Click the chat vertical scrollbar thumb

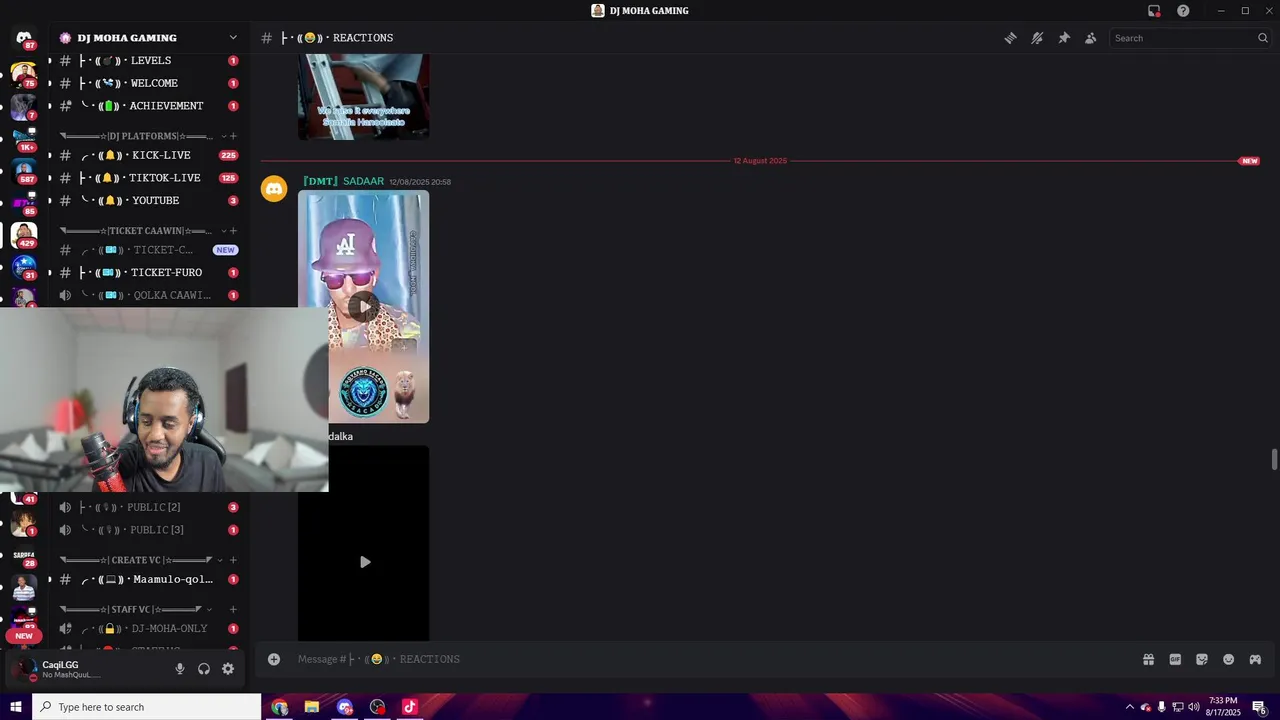point(1274,459)
